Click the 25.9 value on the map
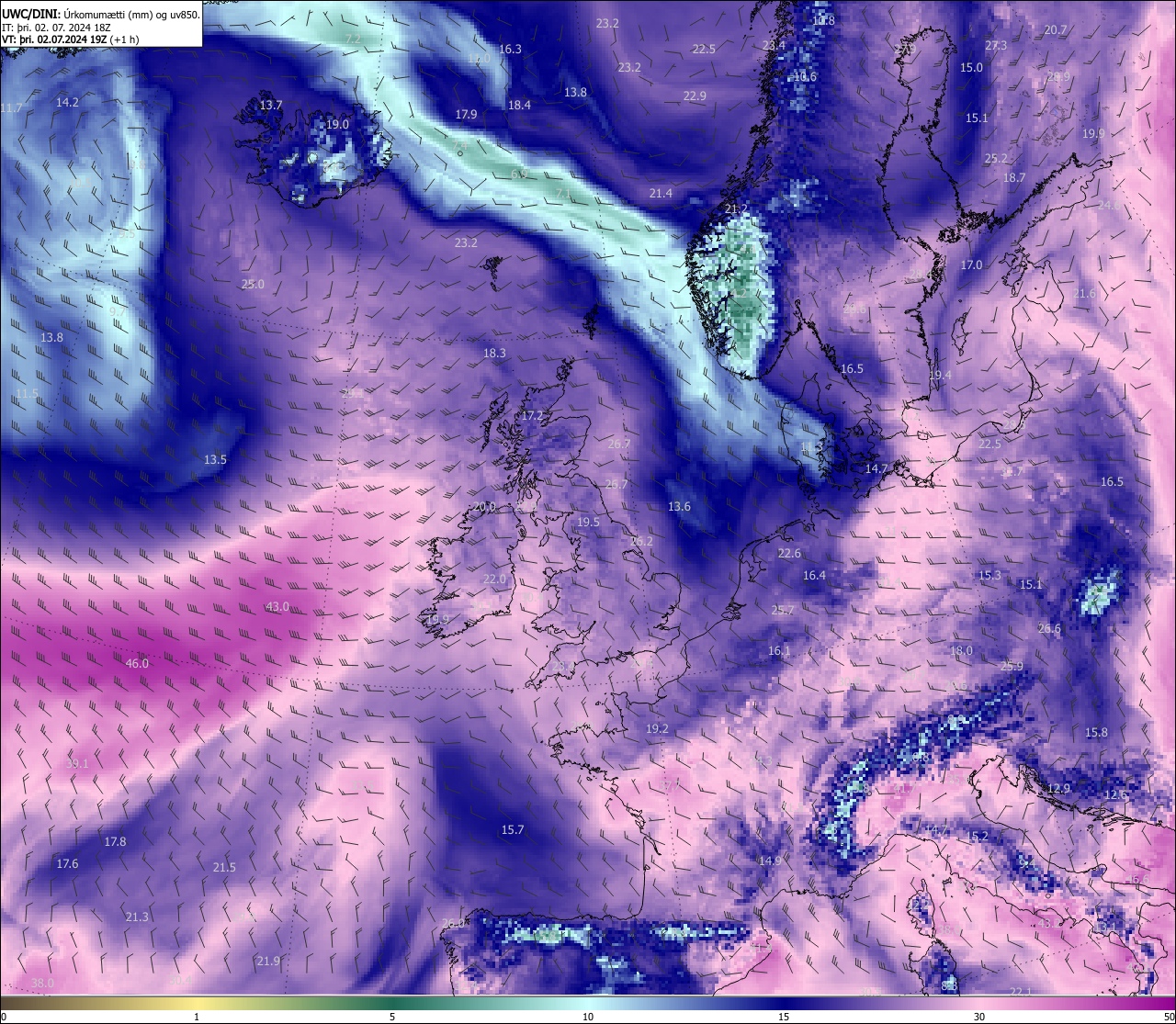The width and height of the screenshot is (1176, 1024). [x=1012, y=667]
